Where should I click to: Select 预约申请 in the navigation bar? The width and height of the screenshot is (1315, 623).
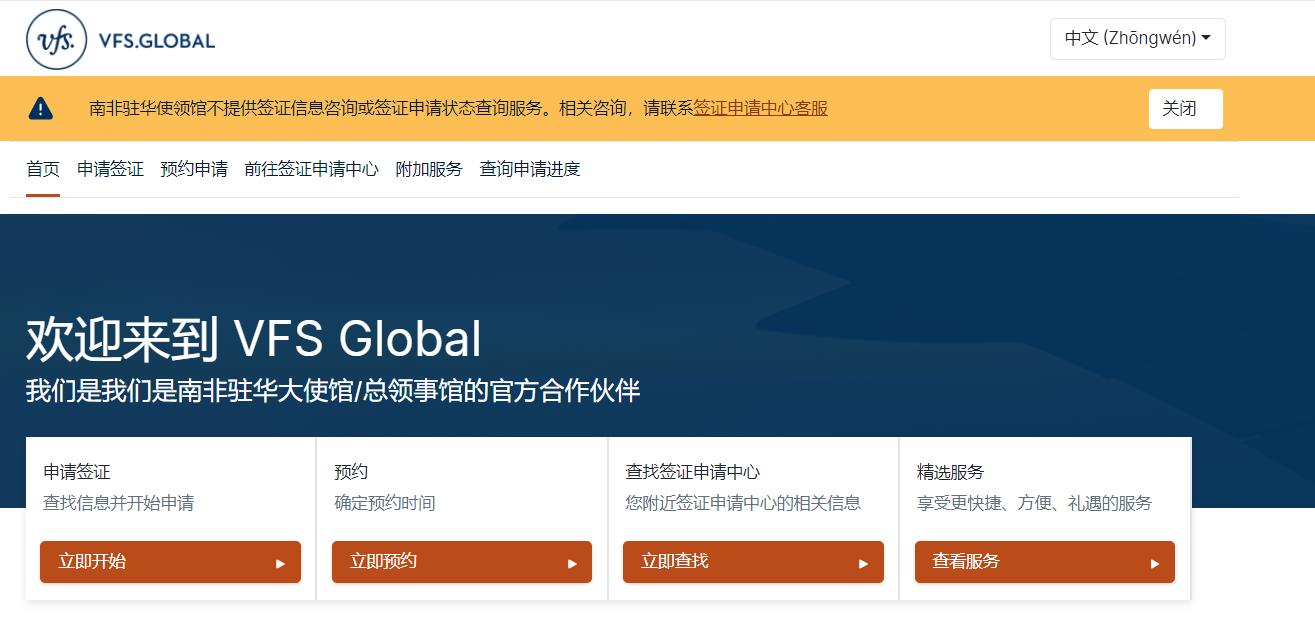pos(194,169)
